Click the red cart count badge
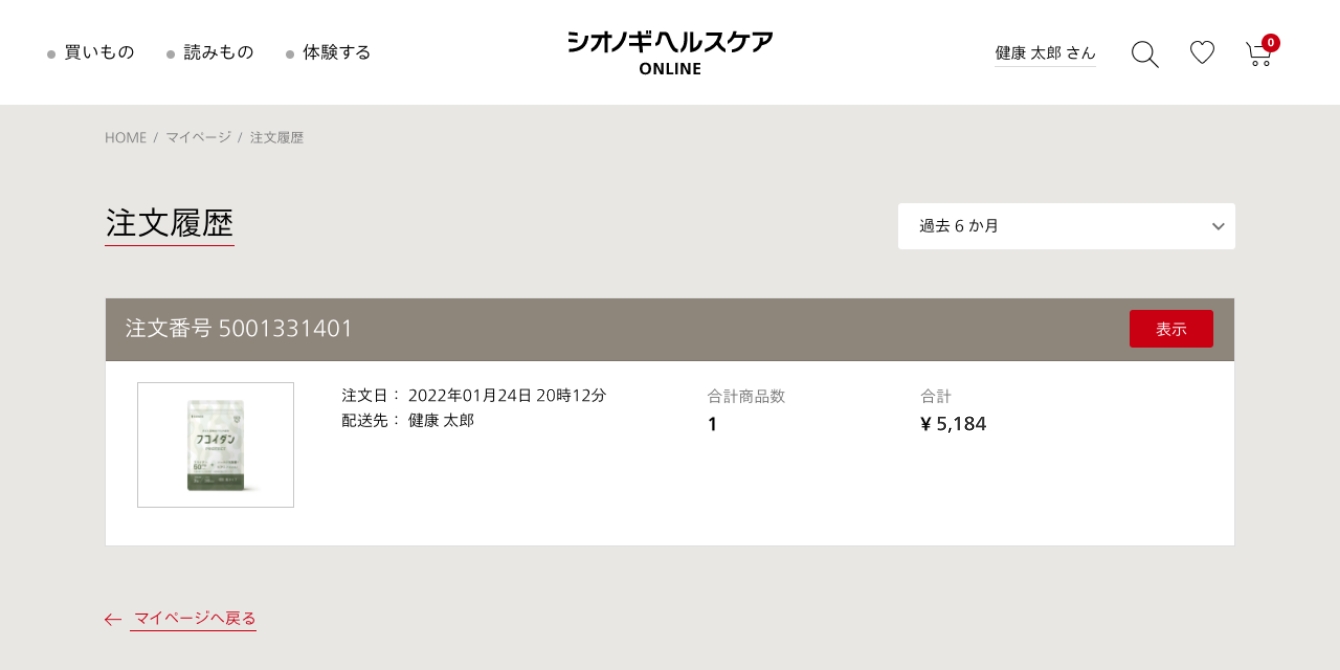Viewport: 1340px width, 670px height. [x=1270, y=43]
